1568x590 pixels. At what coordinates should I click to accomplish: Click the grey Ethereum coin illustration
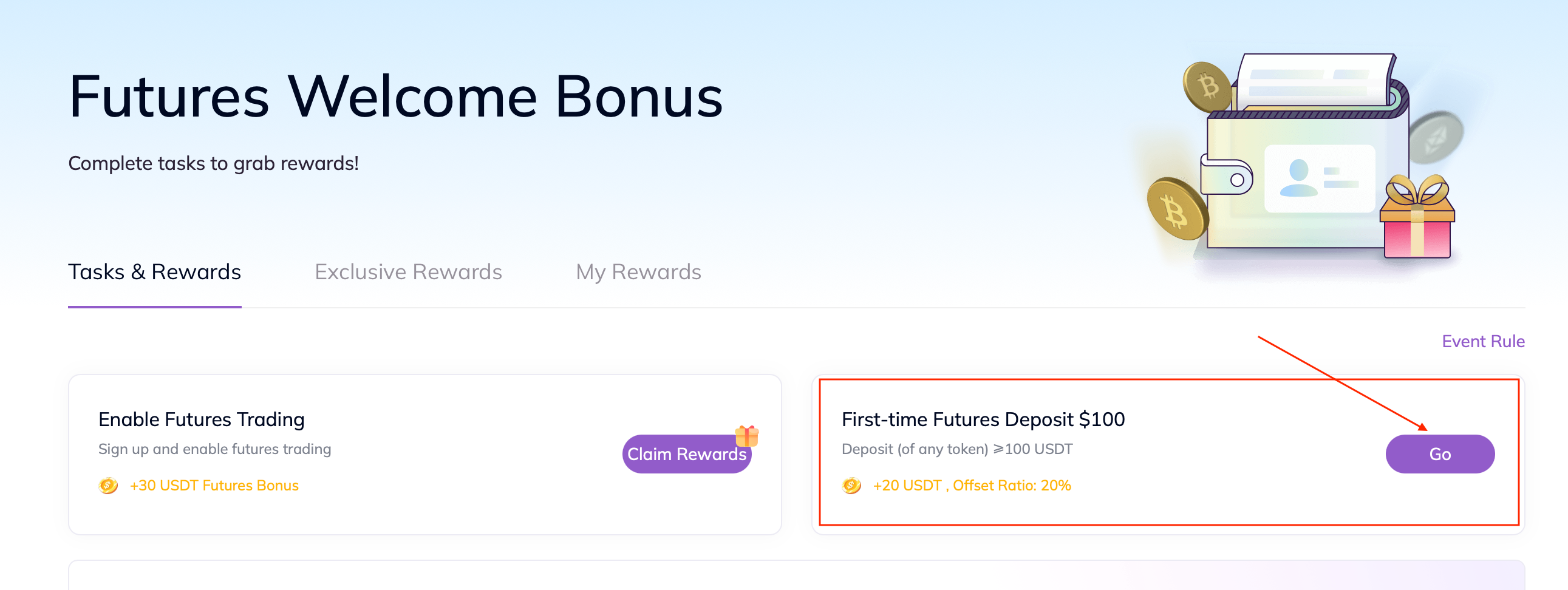pos(1436,137)
